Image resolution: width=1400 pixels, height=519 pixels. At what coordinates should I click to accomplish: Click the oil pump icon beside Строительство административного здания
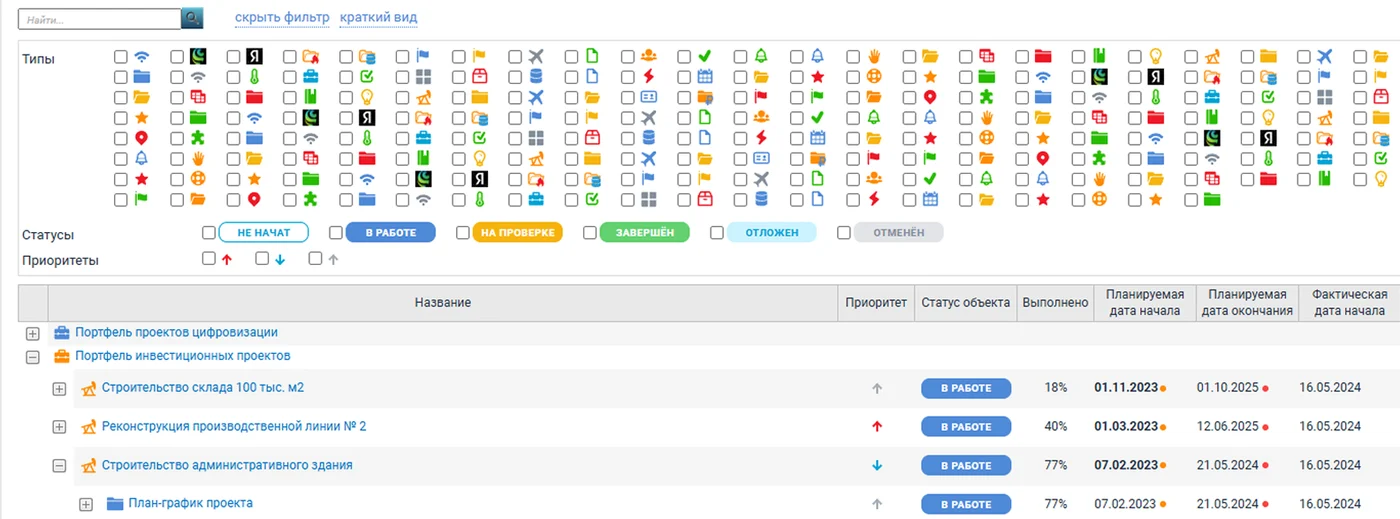click(x=88, y=466)
